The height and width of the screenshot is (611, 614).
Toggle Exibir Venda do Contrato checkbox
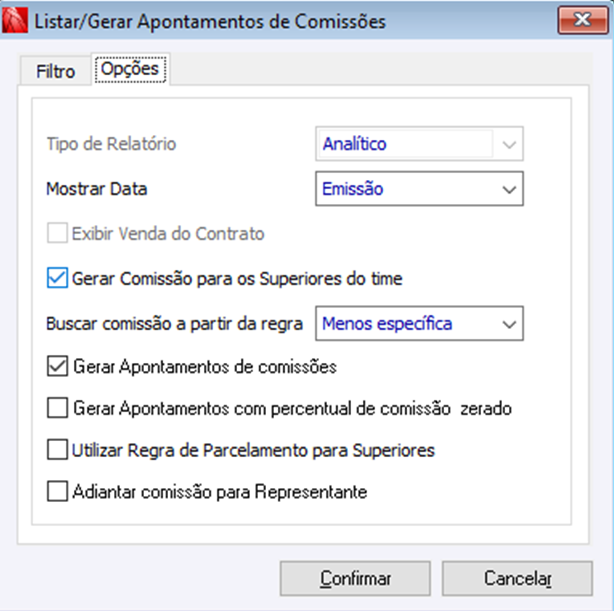point(57,234)
